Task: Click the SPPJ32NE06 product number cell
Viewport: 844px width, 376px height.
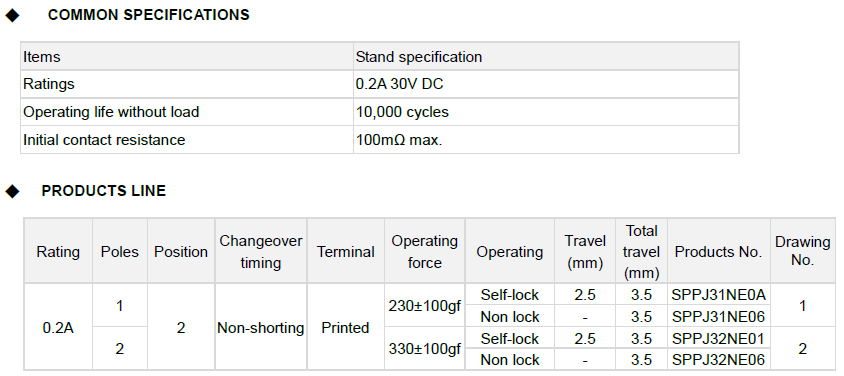Action: 719,359
